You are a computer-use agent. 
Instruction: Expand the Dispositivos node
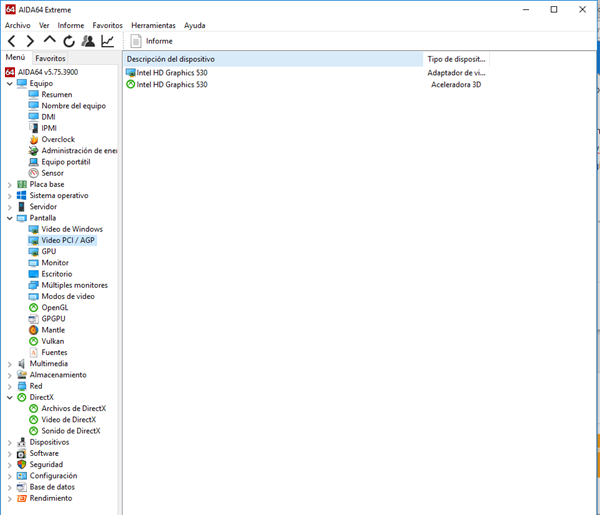(x=10, y=442)
